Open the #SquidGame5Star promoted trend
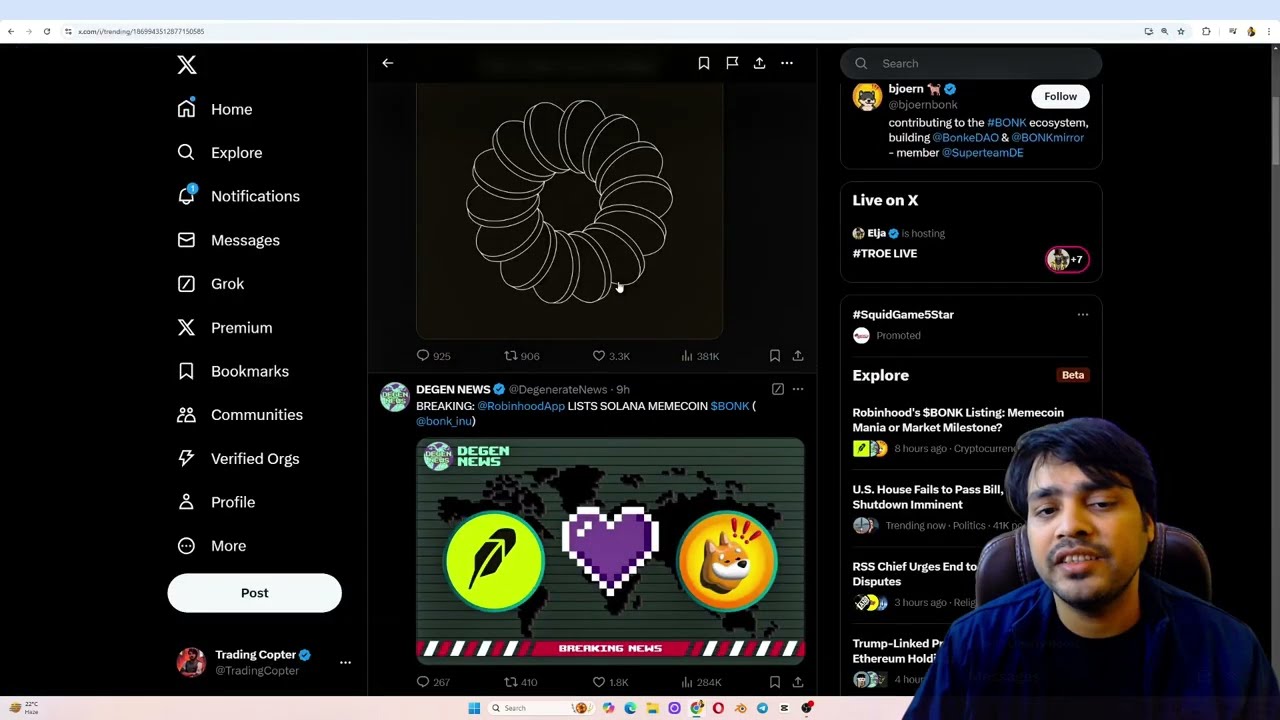Image resolution: width=1280 pixels, height=720 pixels. point(903,314)
